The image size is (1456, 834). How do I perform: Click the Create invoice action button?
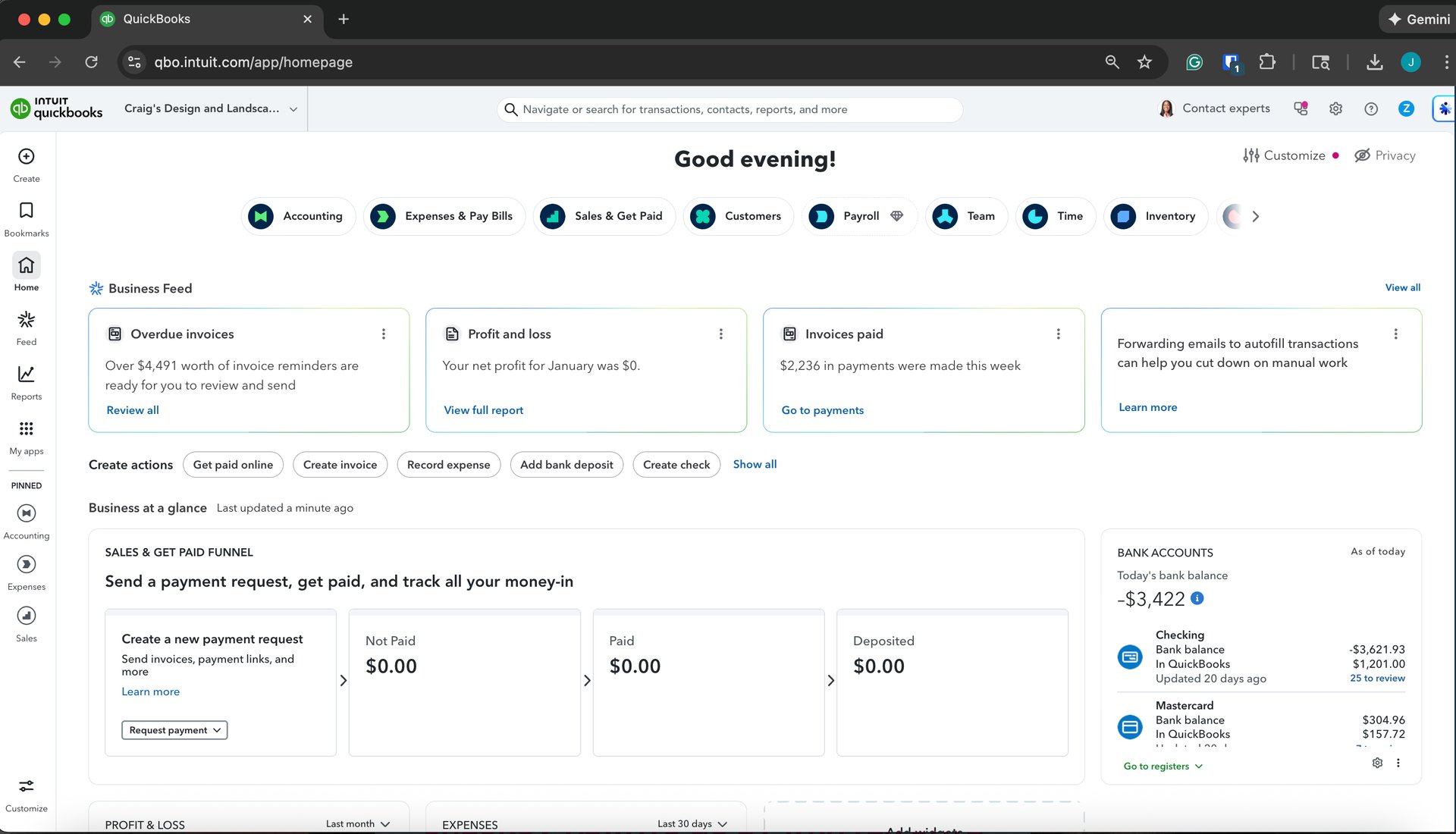tap(340, 465)
